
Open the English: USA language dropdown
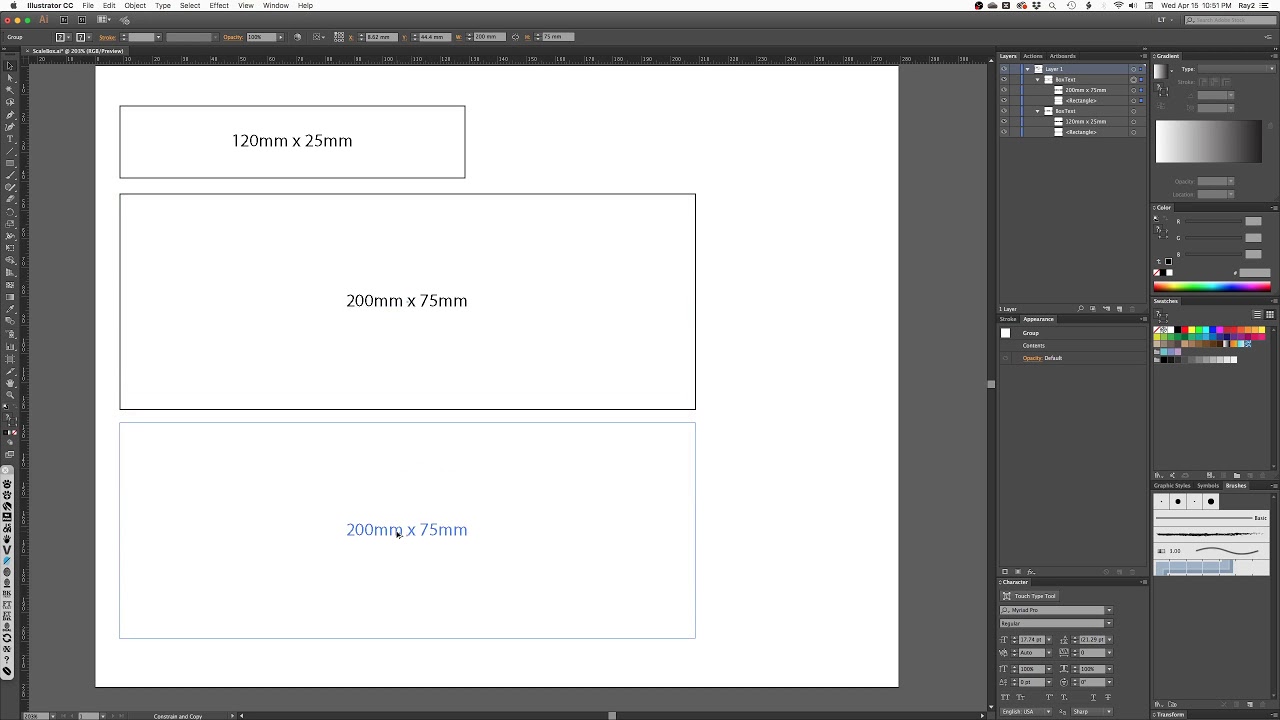[x=1026, y=712]
